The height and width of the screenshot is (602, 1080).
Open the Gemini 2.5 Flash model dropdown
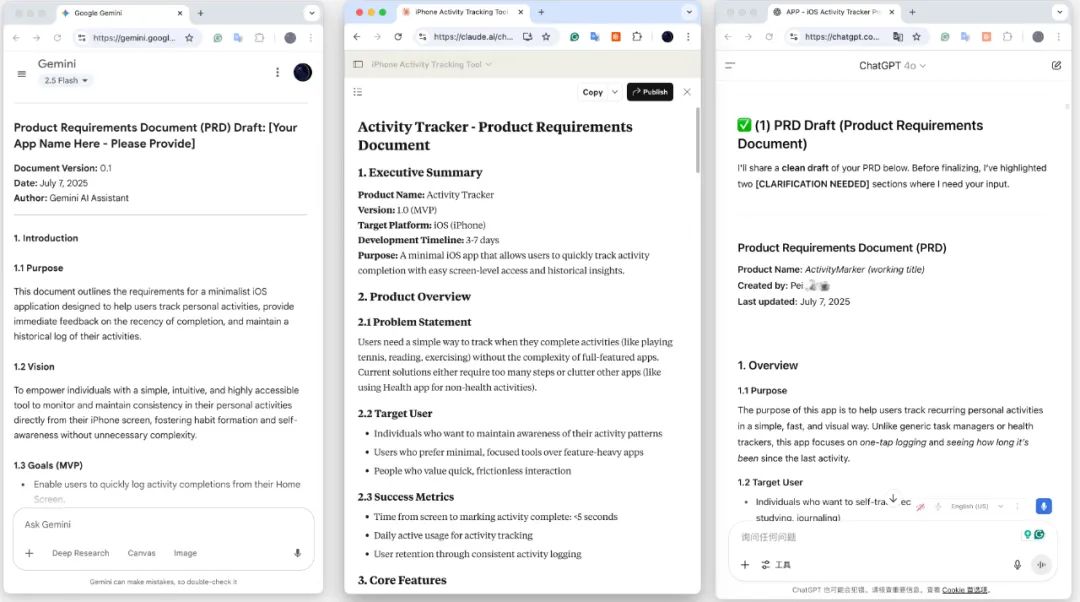[x=66, y=81]
